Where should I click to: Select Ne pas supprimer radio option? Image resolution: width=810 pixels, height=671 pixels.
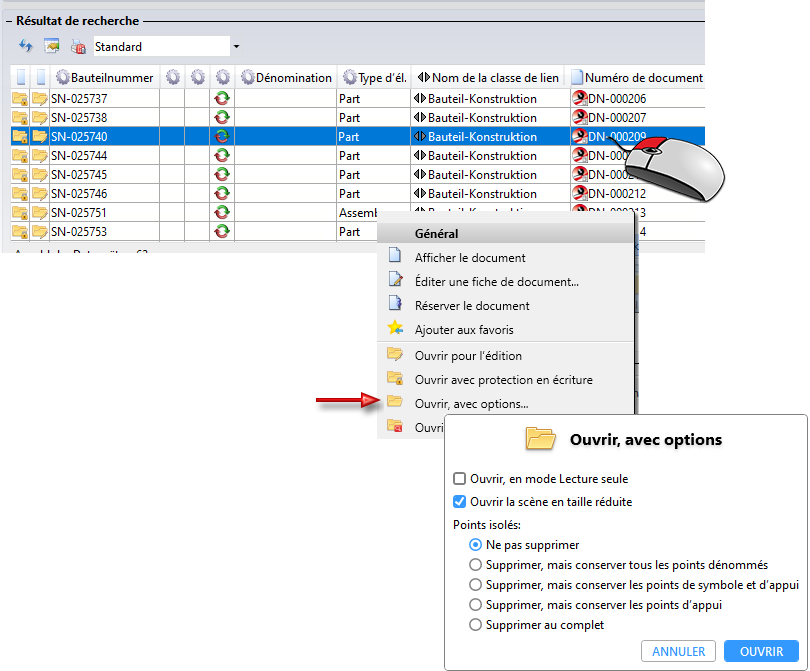475,544
